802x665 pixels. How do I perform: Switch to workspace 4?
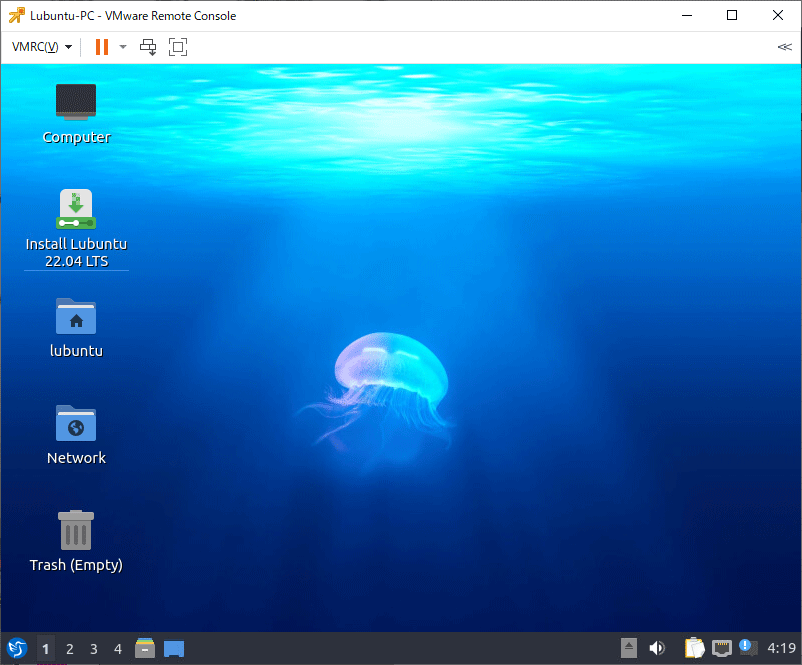click(x=118, y=649)
